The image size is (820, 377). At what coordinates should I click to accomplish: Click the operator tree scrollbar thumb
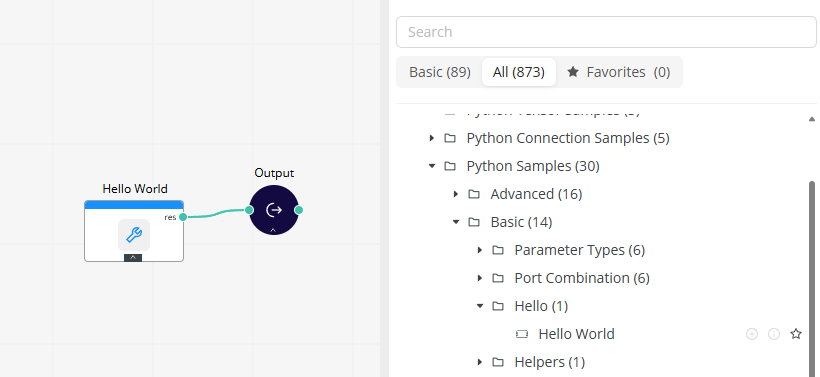(x=812, y=279)
